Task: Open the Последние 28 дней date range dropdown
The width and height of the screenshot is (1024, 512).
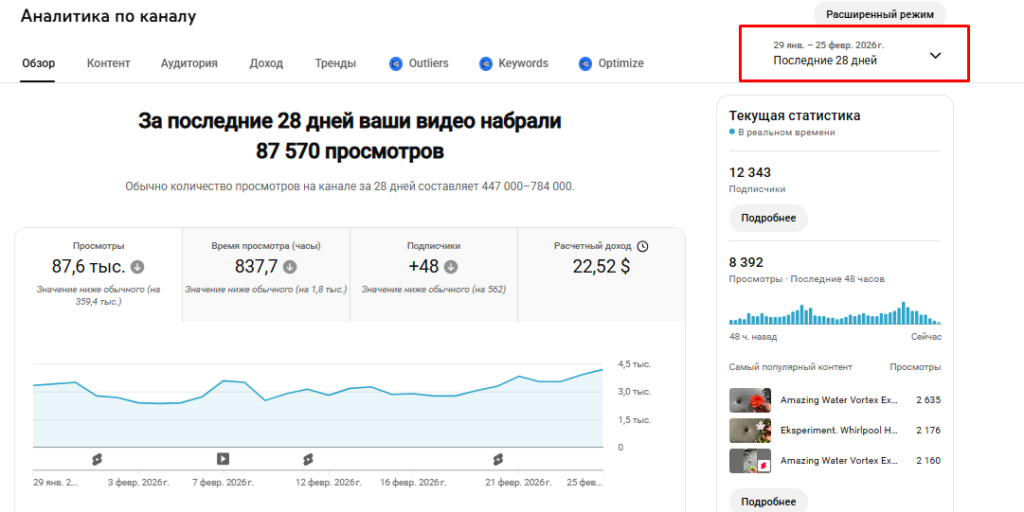Action: tap(854, 54)
